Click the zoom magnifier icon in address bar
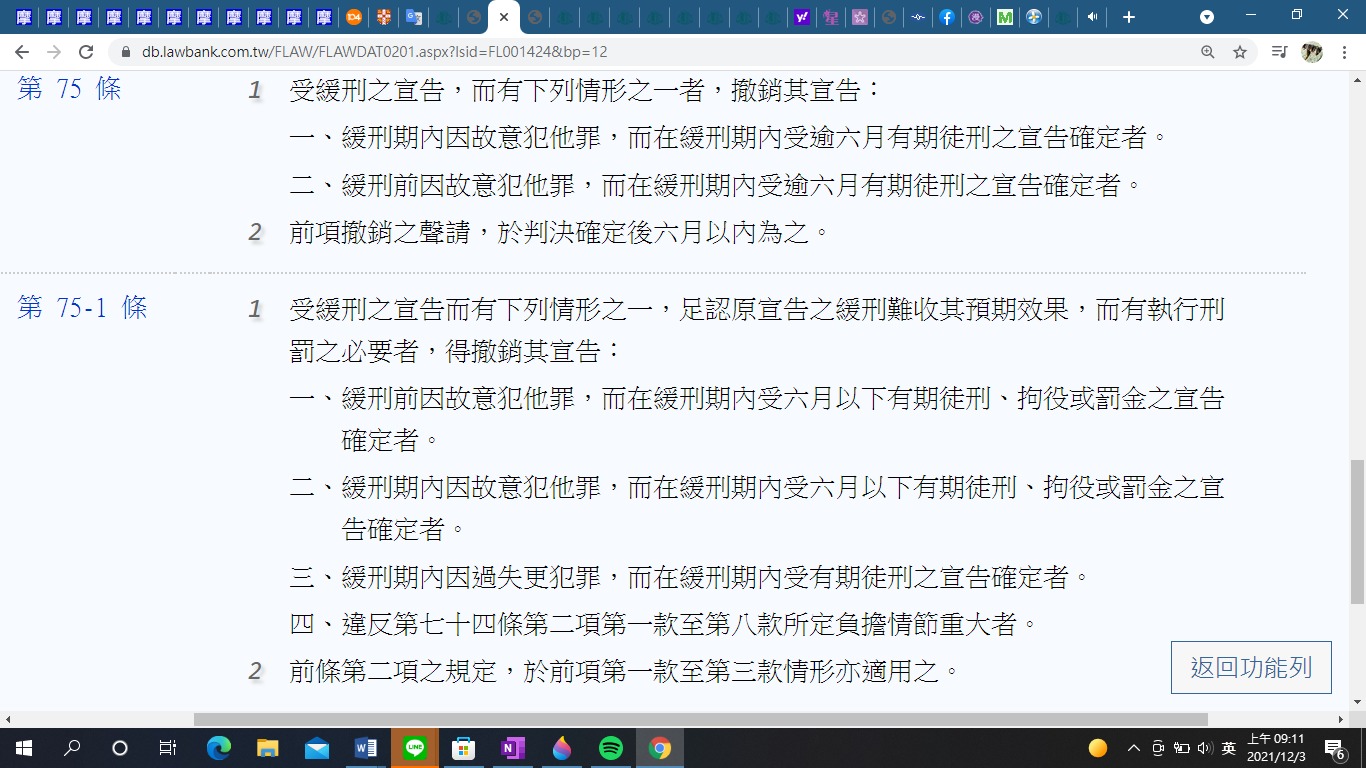This screenshot has height=768, width=1366. (x=1208, y=52)
